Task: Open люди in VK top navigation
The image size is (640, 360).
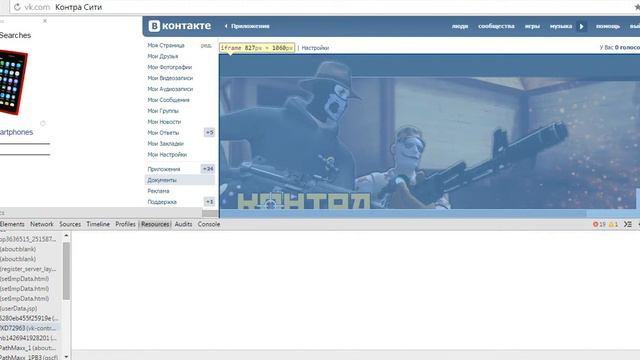Action: pos(460,26)
